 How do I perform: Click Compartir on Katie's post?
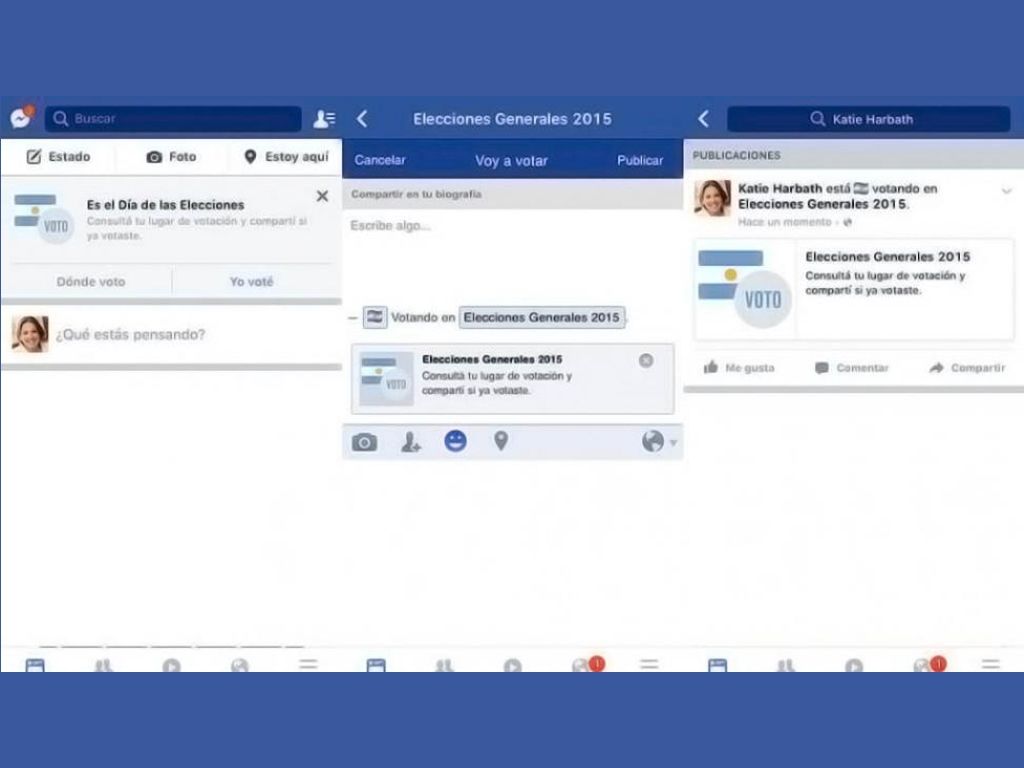click(967, 368)
